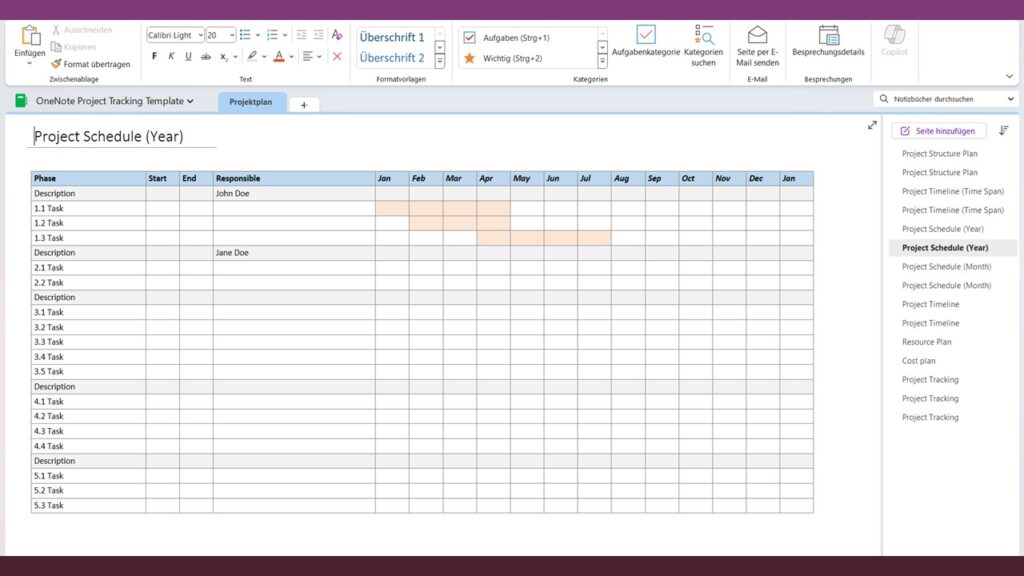Viewport: 1024px width, 576px height.
Task: Open the highlight color dropdown arrow
Action: coord(264,57)
